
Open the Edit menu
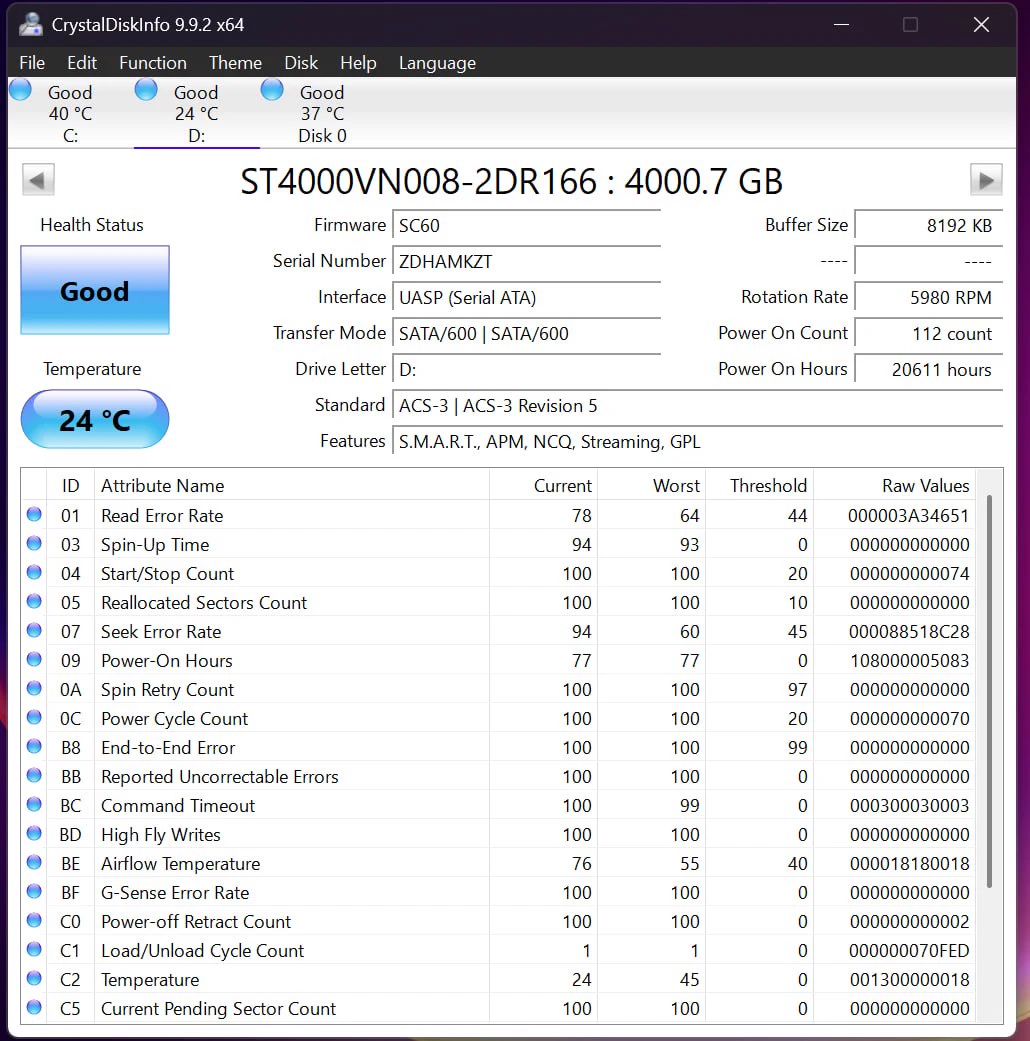(x=82, y=62)
